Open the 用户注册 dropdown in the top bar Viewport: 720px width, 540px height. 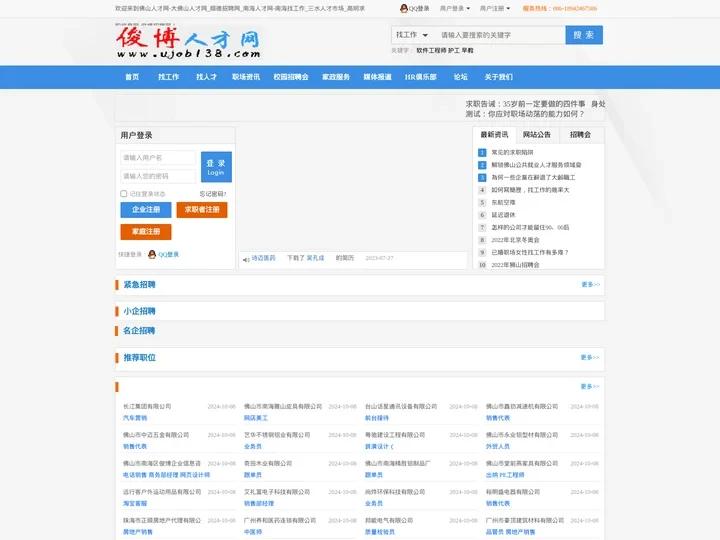tap(495, 8)
